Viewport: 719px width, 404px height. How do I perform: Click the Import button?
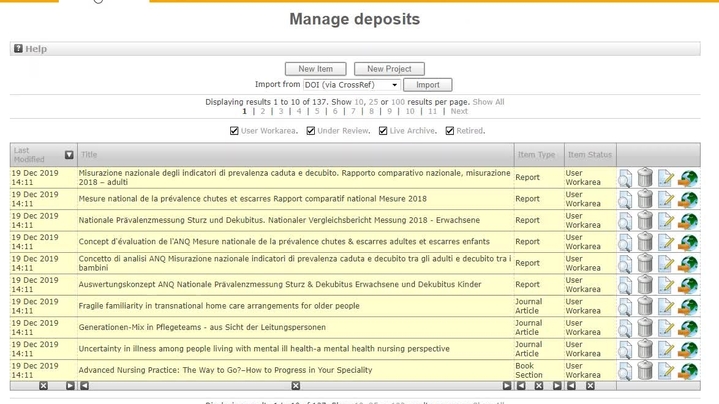tap(427, 85)
